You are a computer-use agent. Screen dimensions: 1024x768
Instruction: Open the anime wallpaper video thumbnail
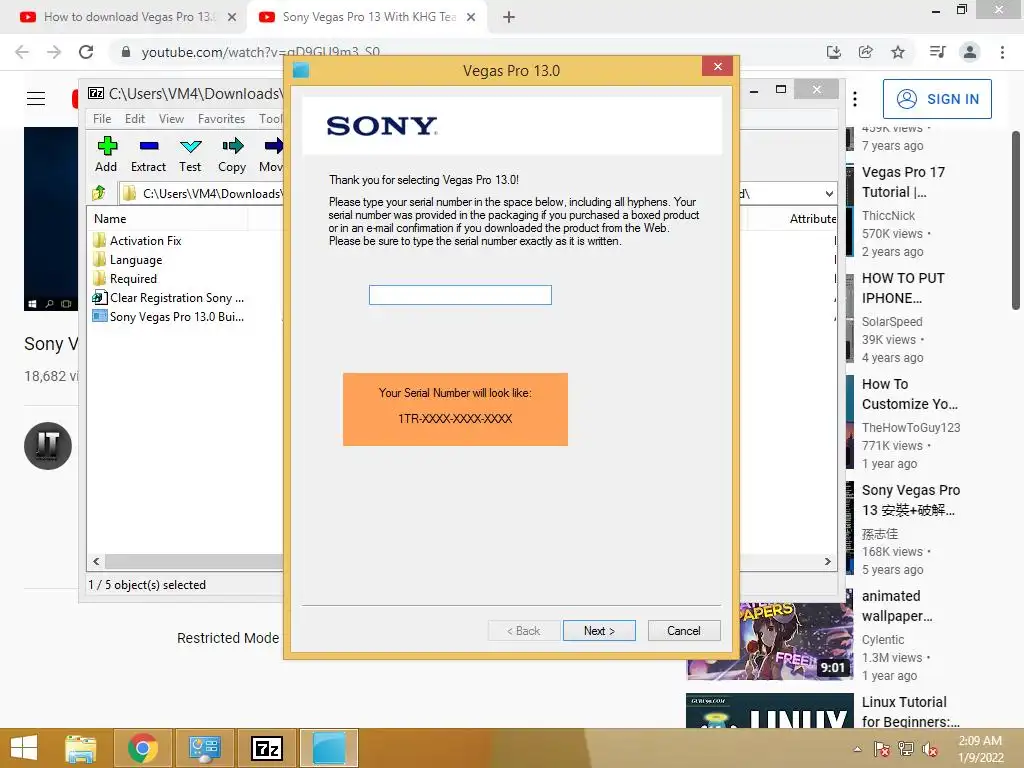click(x=770, y=641)
